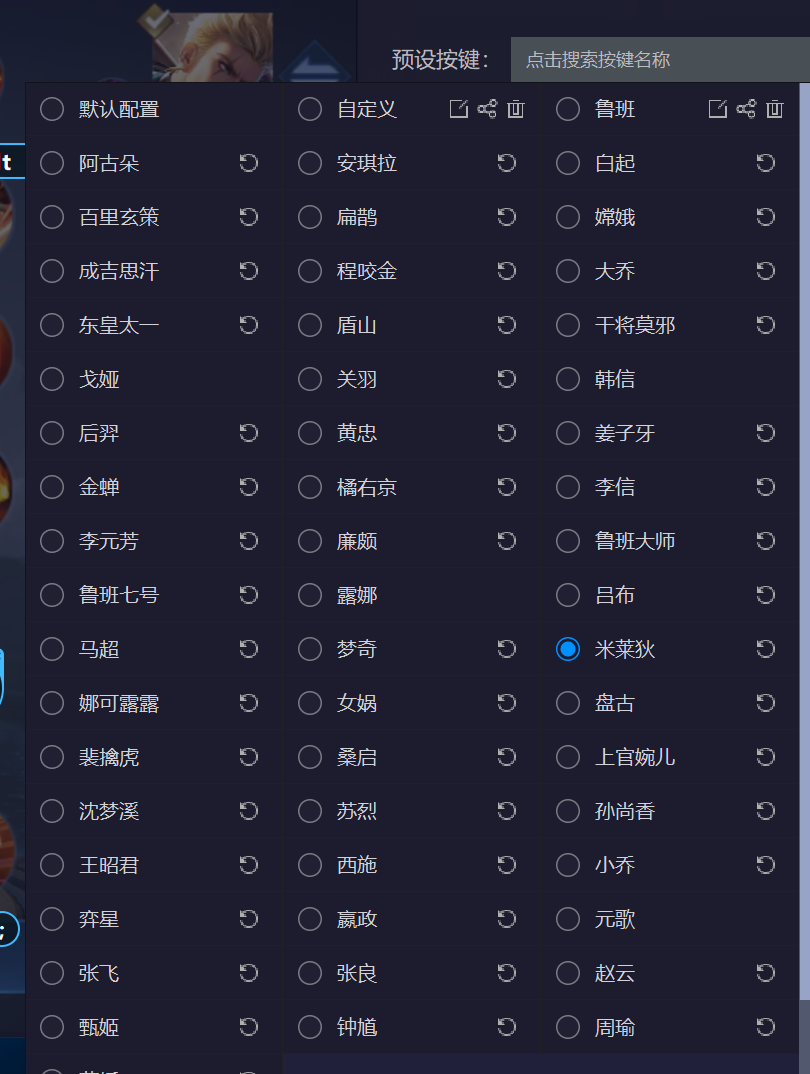Select the 吕布 radio button
Viewport: 810px width, 1074px height.
coord(568,595)
